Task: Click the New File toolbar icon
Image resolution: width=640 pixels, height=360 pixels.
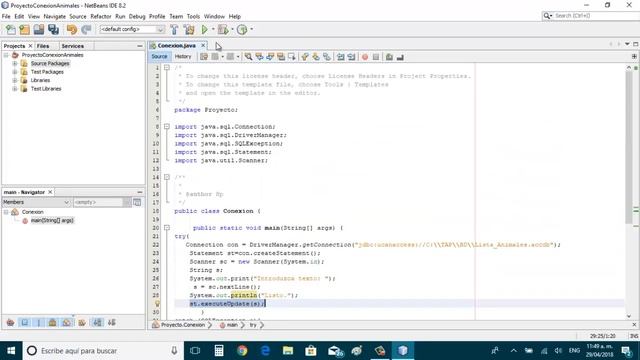Action: click(x=11, y=29)
